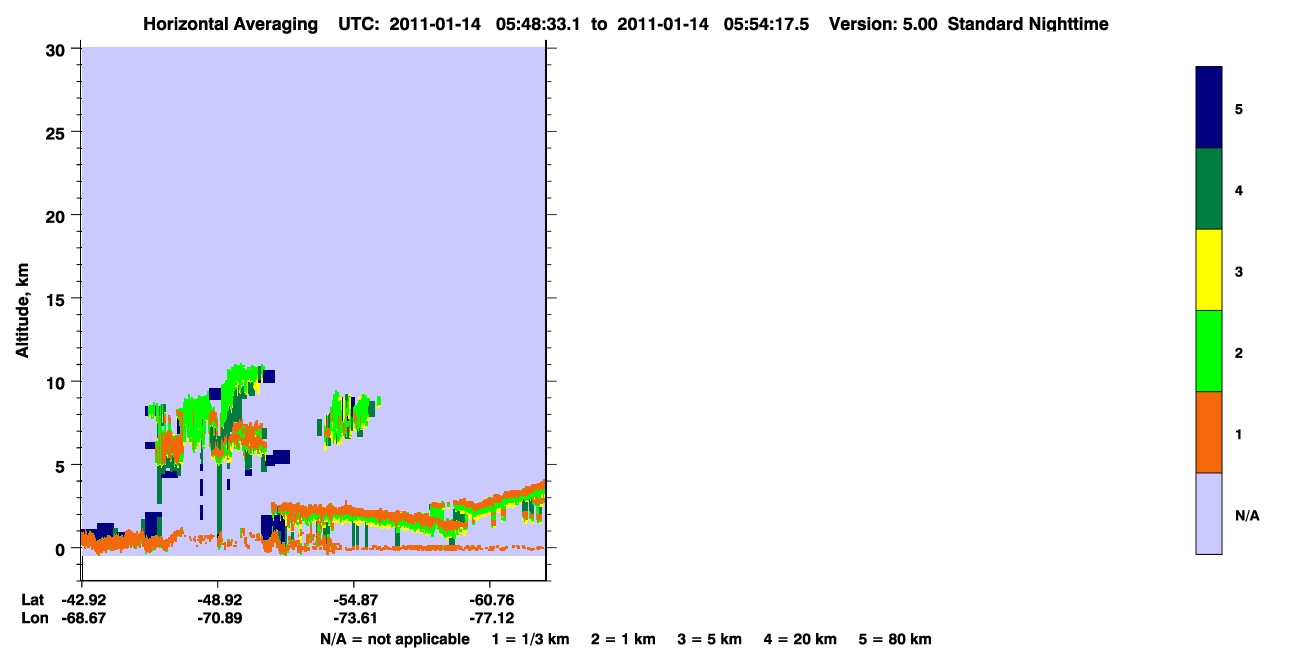The width and height of the screenshot is (1300, 667).
Task: Click the 'N/A = not applicable' legend text
Action: [x=394, y=639]
